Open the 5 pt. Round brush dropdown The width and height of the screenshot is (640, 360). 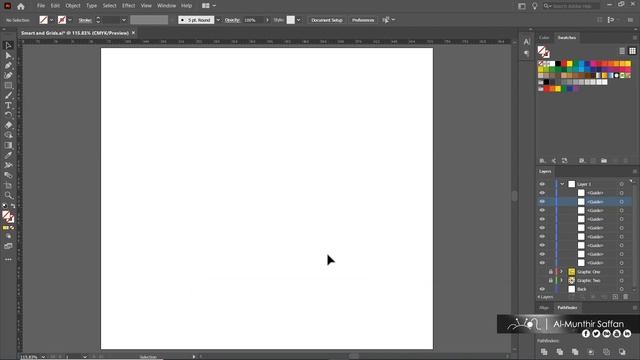click(x=218, y=20)
